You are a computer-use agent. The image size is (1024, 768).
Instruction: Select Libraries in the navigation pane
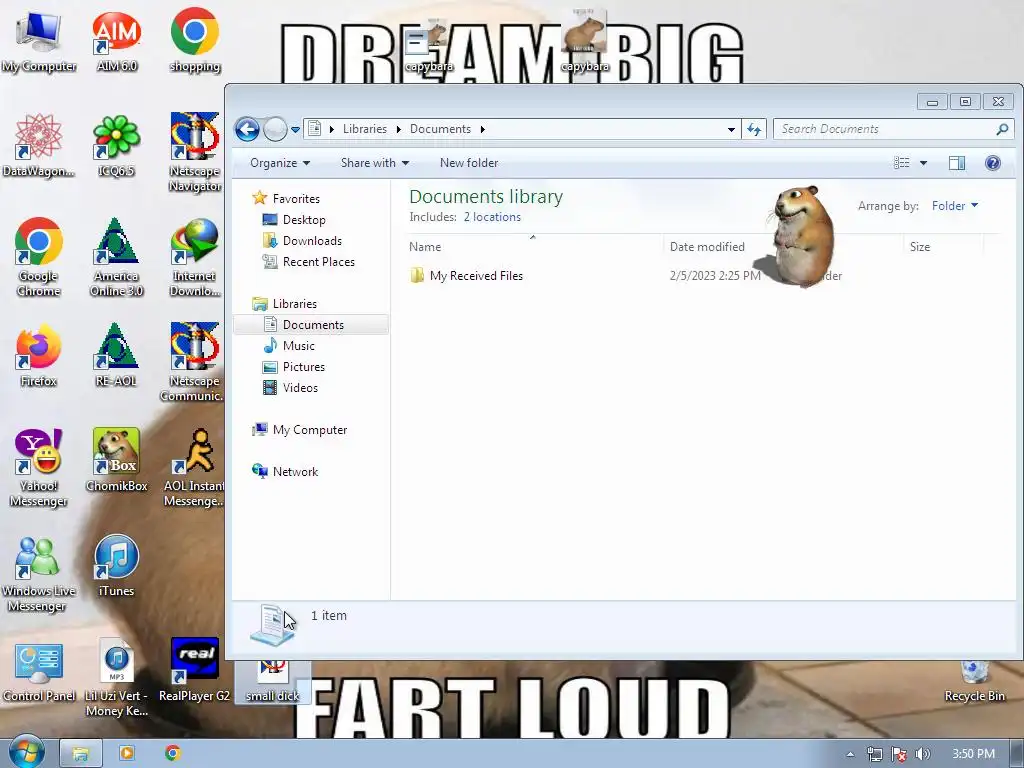(x=295, y=304)
